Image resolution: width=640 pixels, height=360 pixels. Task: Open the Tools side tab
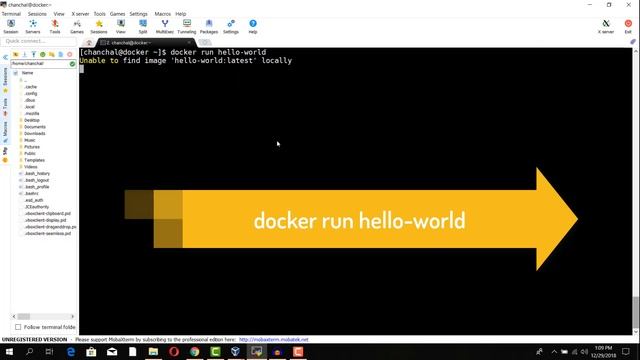(x=5, y=106)
